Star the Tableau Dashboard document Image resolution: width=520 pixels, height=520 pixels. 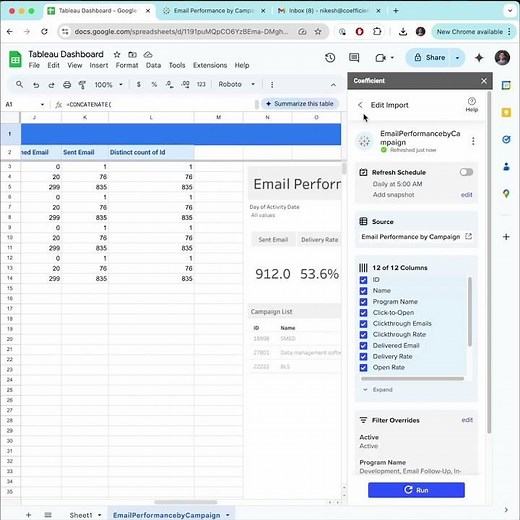click(117, 54)
